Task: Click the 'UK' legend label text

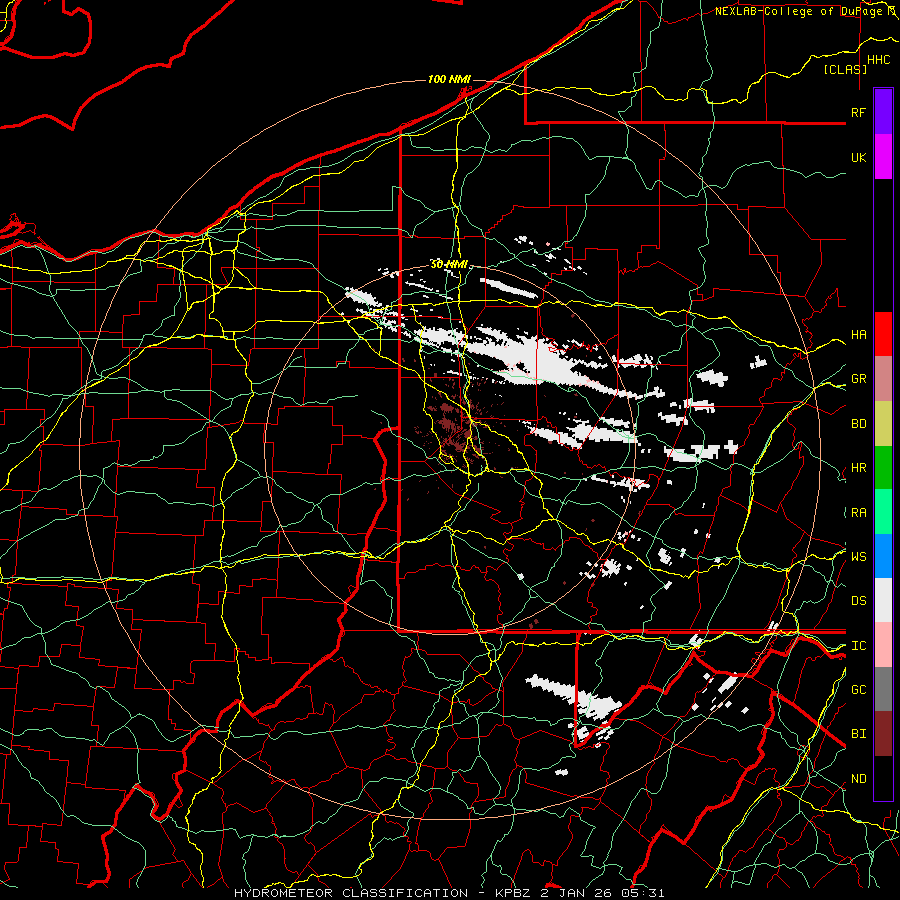Action: pyautogui.click(x=858, y=157)
